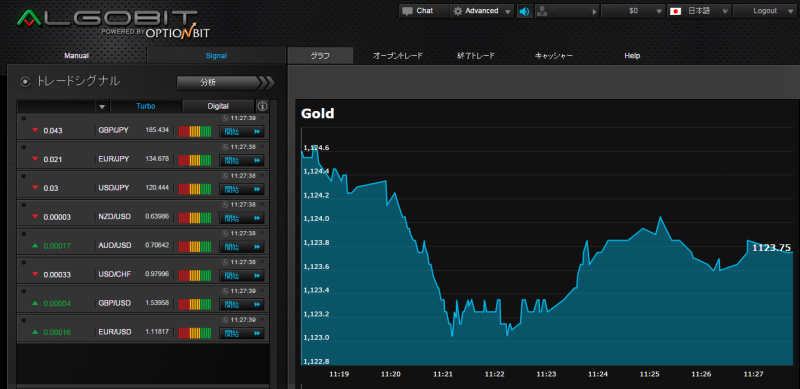The width and height of the screenshot is (800, 389).
Task: Click the green up arrow next to 0.00004
Action: pos(35,303)
